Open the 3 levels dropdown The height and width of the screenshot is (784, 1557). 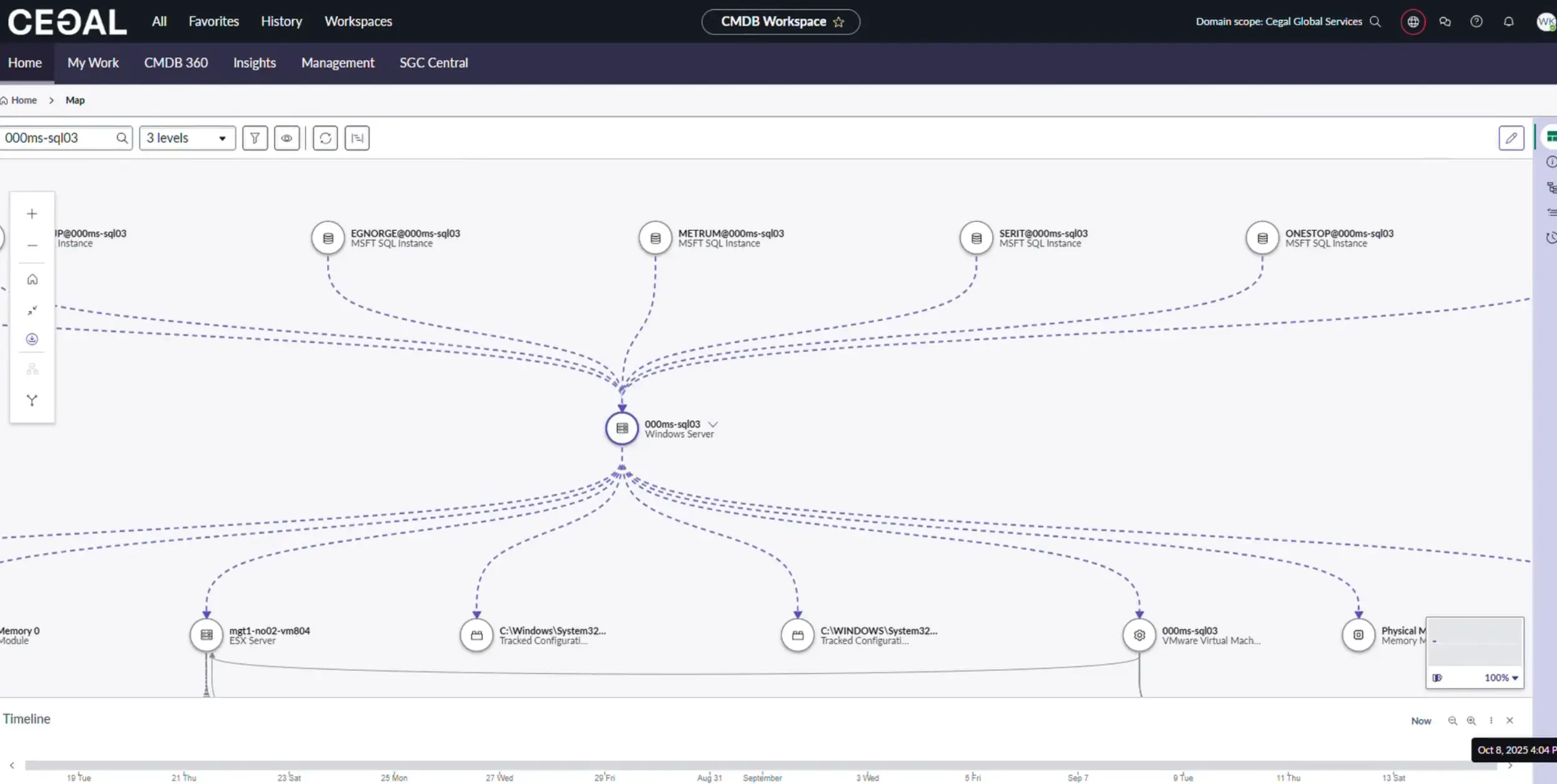click(187, 138)
